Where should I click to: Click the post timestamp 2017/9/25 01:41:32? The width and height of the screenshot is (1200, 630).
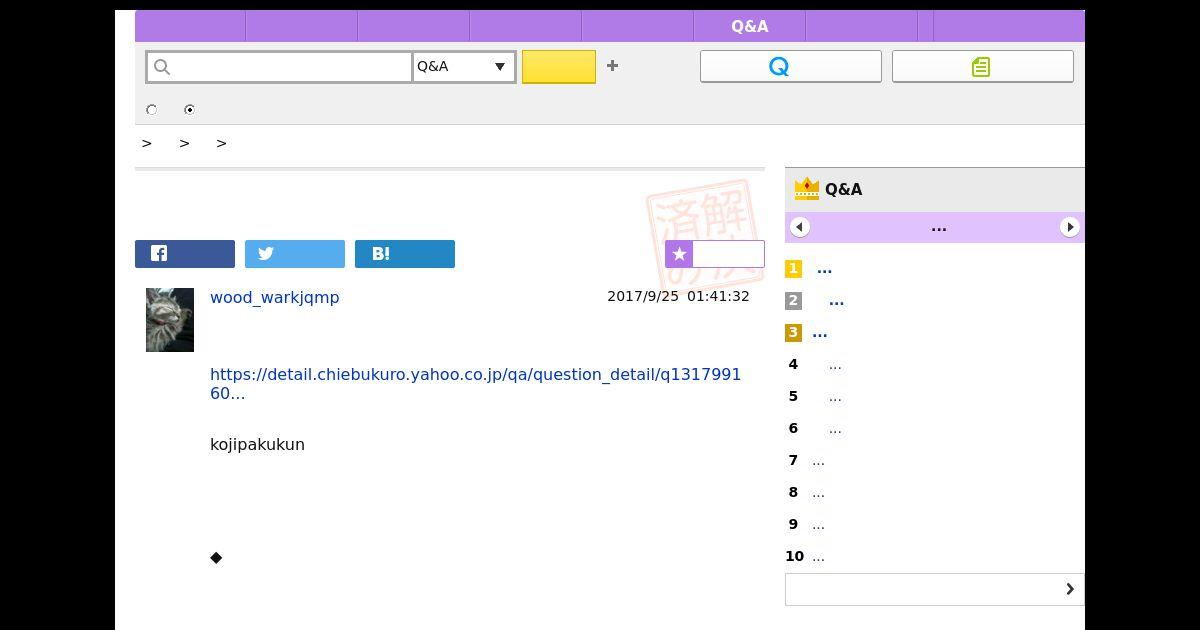tap(678, 296)
